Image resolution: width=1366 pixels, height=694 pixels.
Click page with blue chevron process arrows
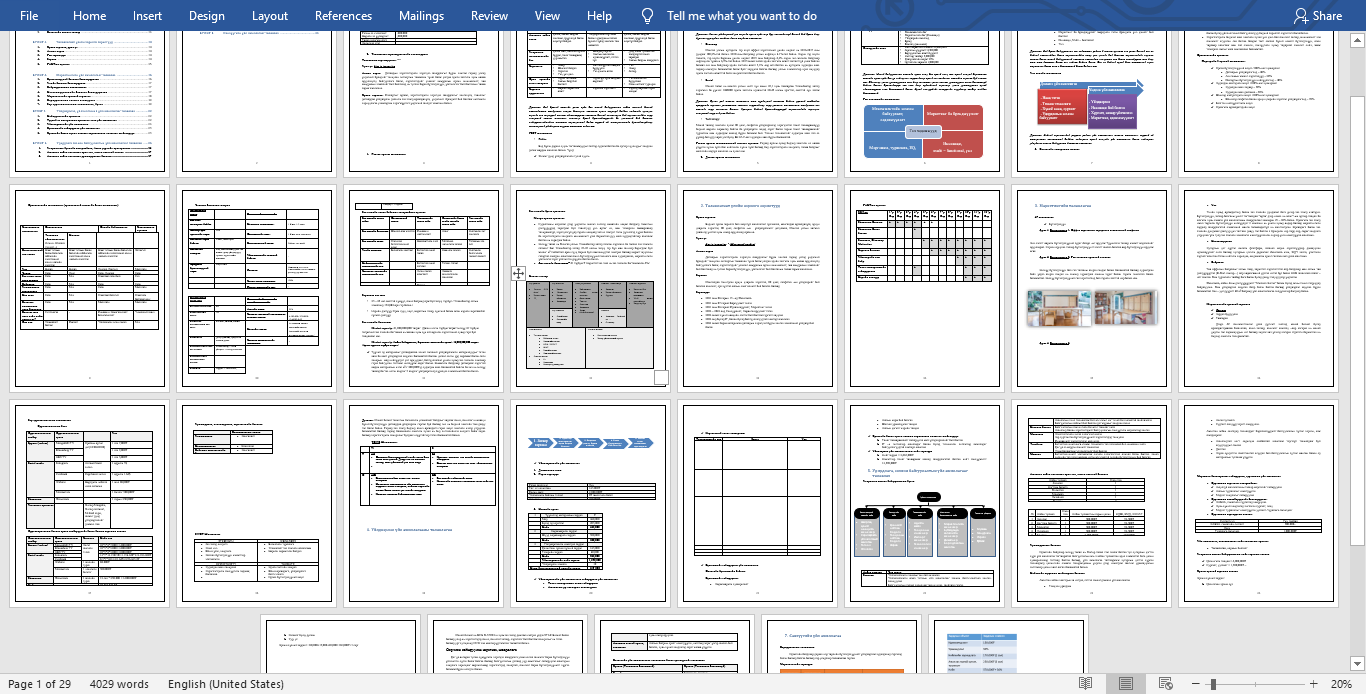[x=590, y=503]
